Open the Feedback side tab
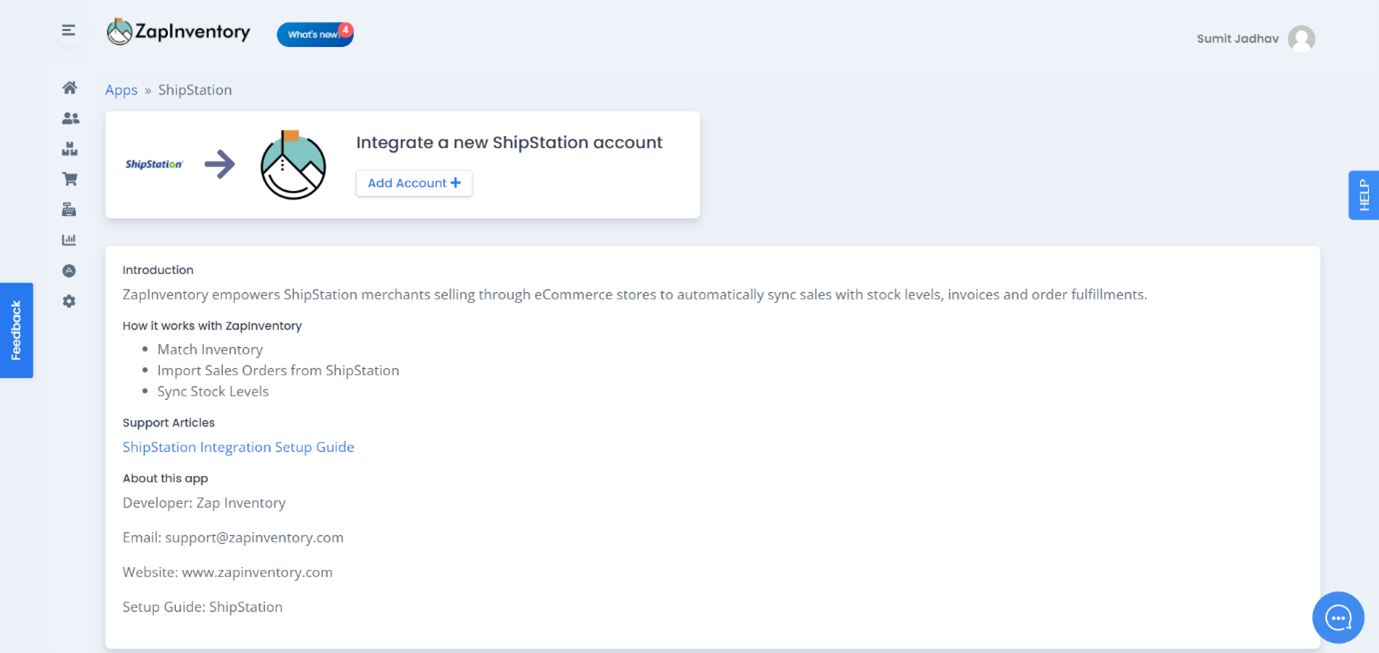The width and height of the screenshot is (1379, 653). tap(16, 330)
